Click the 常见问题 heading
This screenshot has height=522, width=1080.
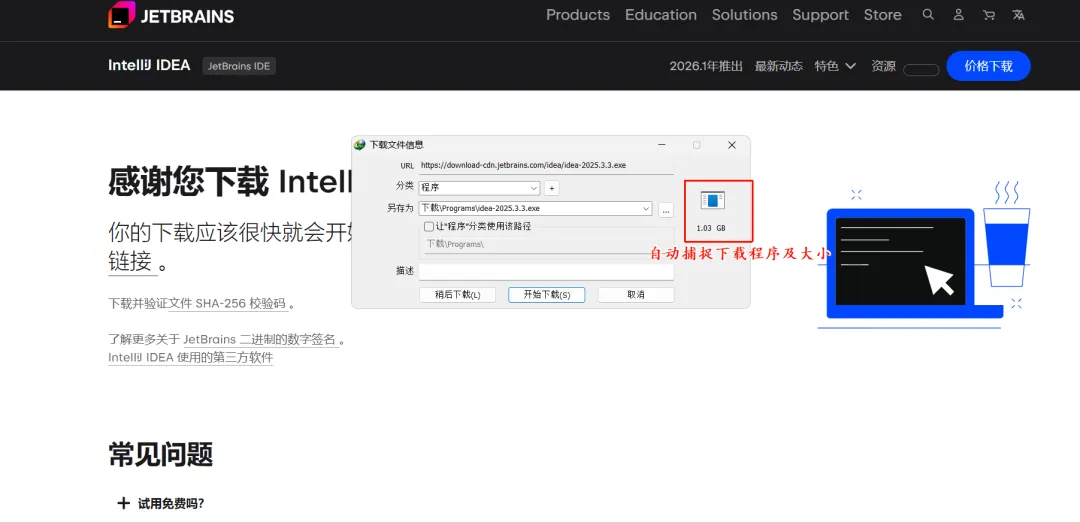pyautogui.click(x=160, y=455)
